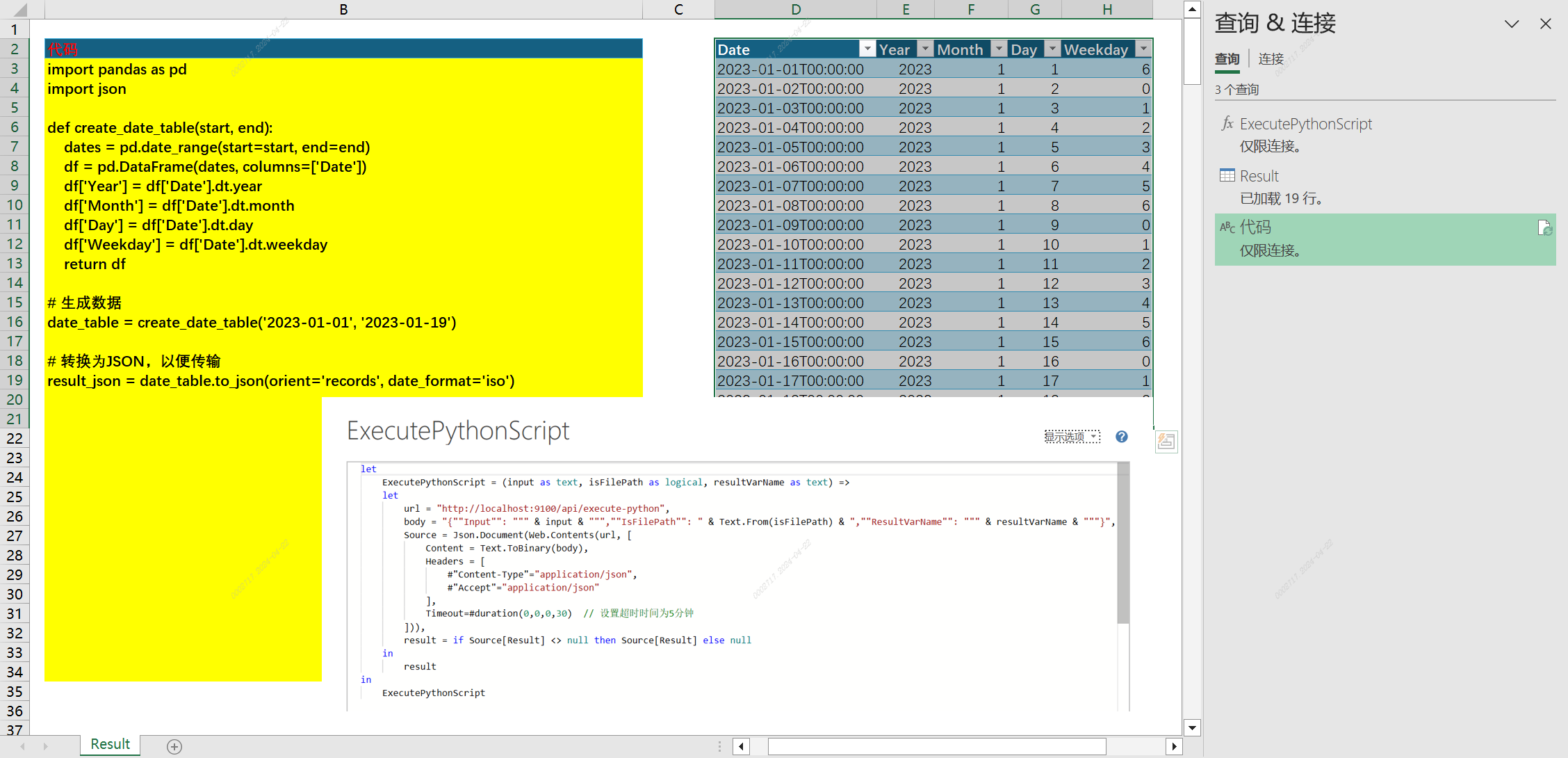Click the table icon beside Result query

click(1227, 175)
